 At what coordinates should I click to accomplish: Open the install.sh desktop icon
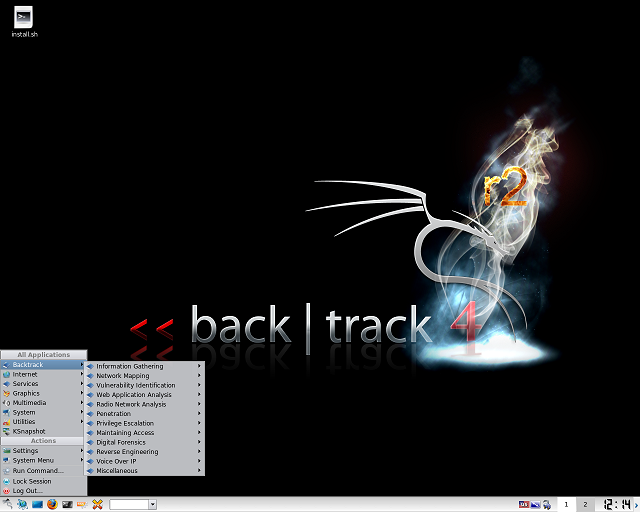click(24, 22)
